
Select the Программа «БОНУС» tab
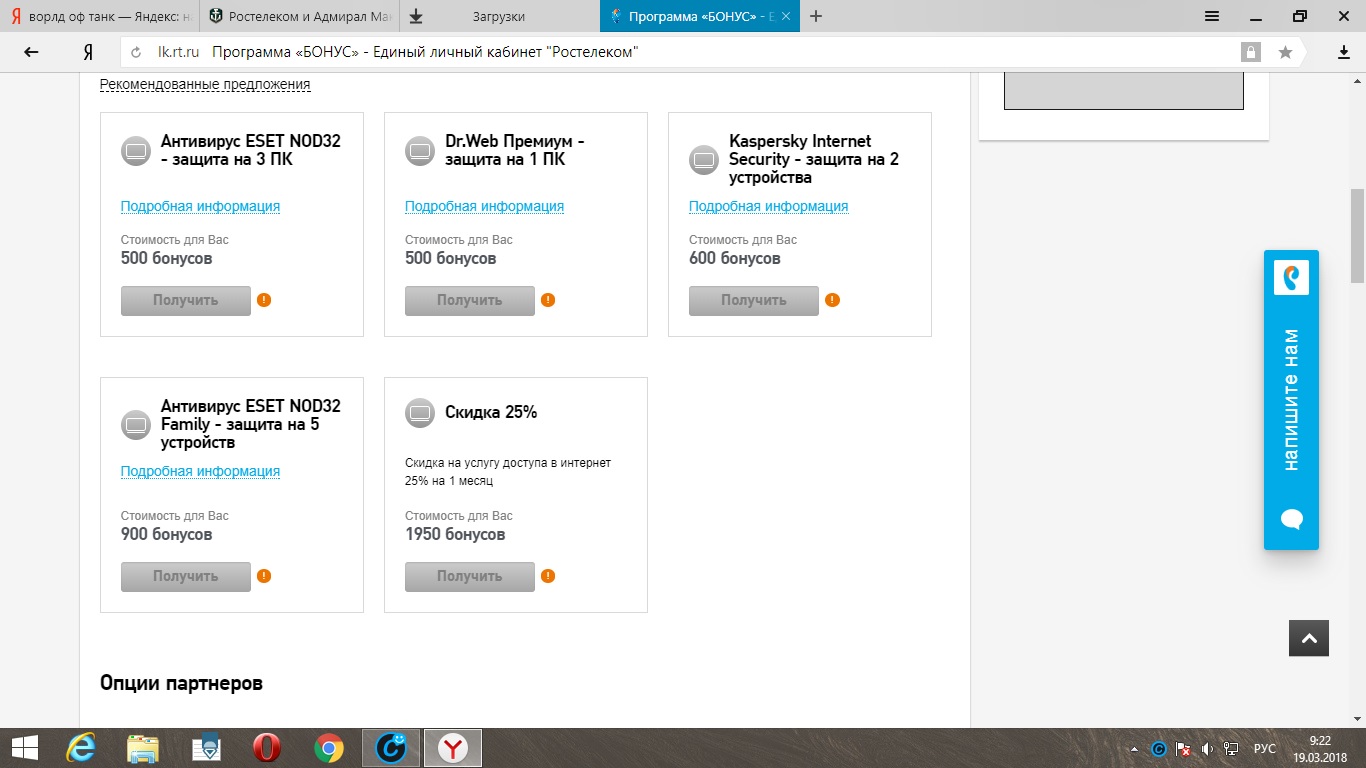[x=700, y=16]
